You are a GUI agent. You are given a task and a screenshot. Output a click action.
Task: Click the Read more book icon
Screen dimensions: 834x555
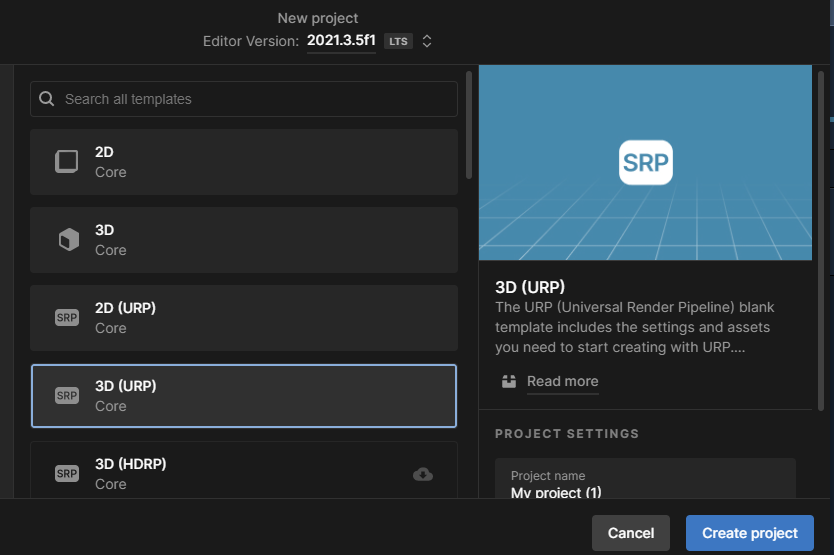(509, 381)
